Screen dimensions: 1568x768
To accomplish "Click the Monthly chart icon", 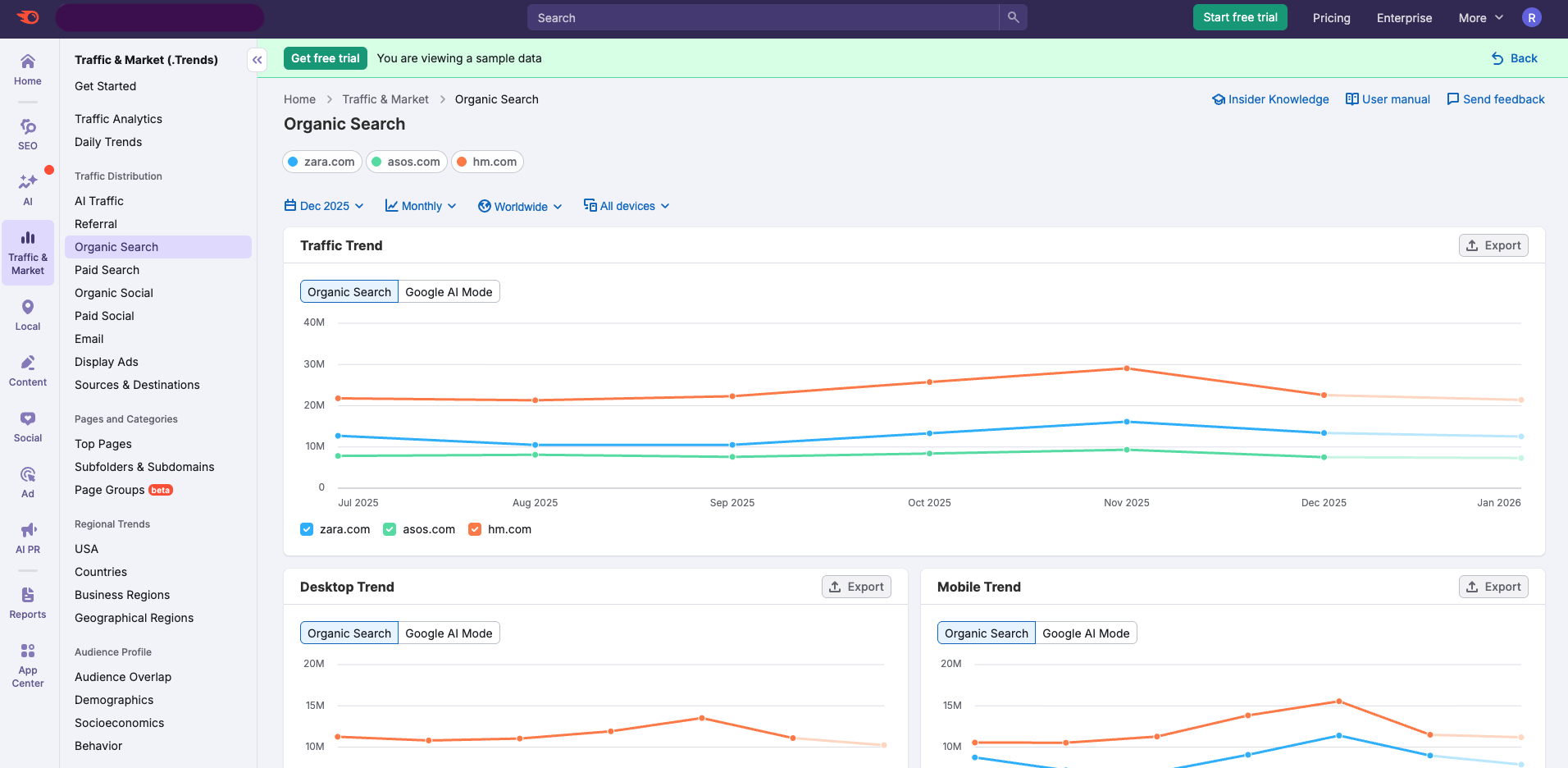I will point(392,205).
